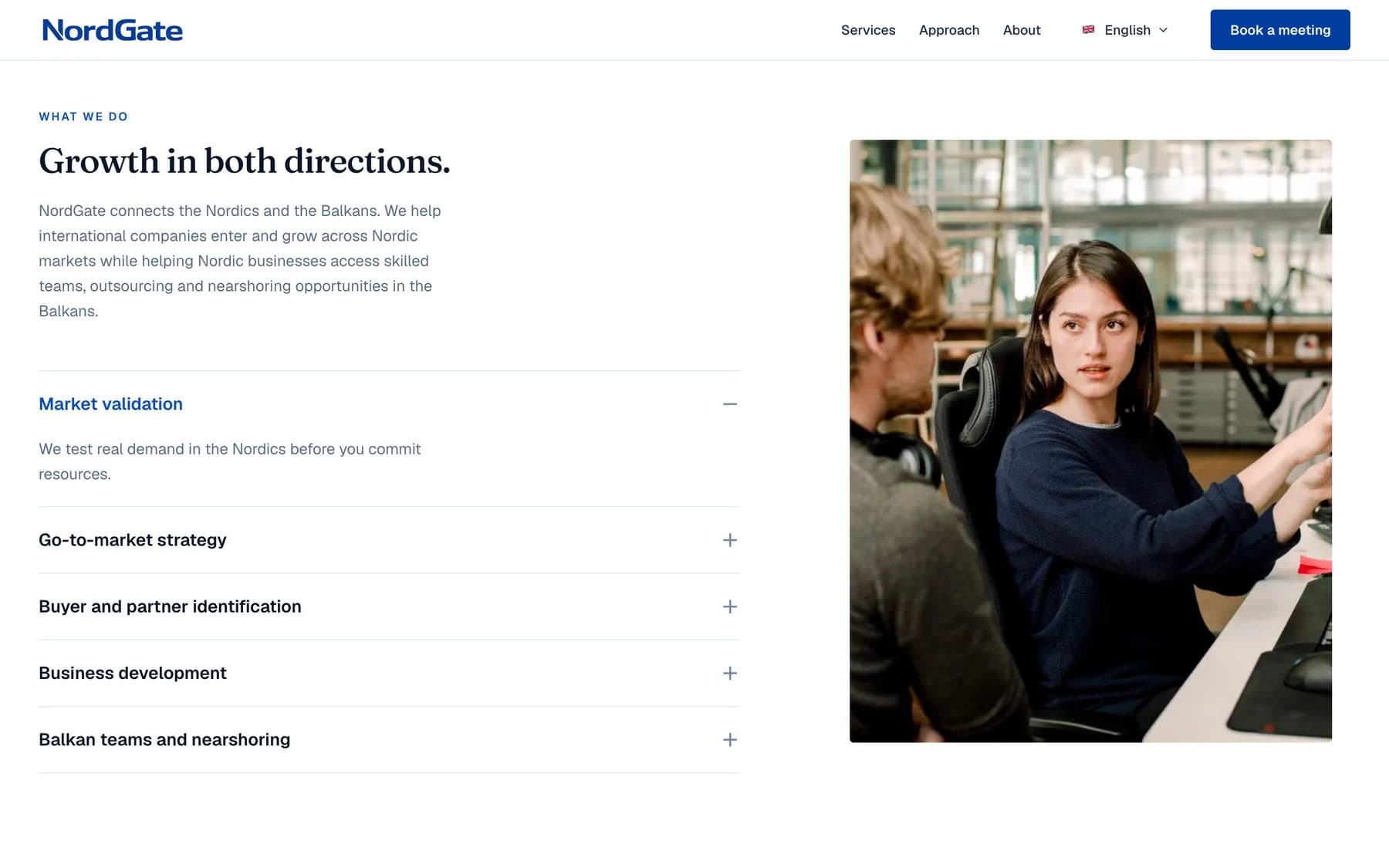Click the language chevron arrow

click(1164, 30)
